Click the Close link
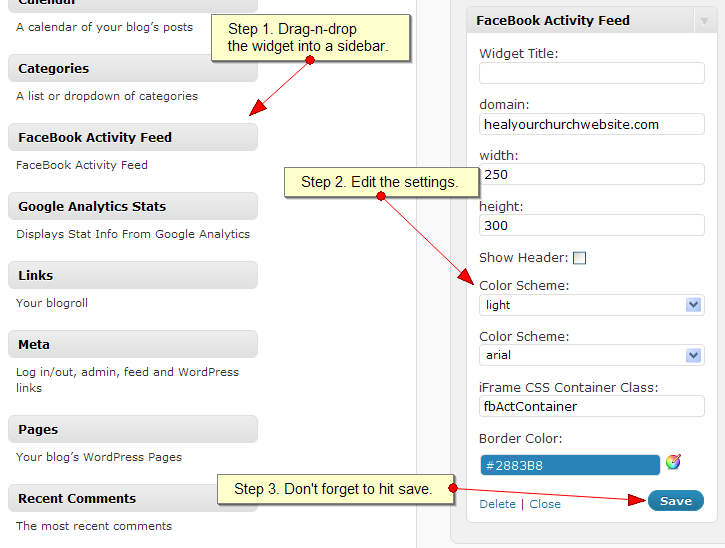The width and height of the screenshot is (725, 548). [545, 504]
